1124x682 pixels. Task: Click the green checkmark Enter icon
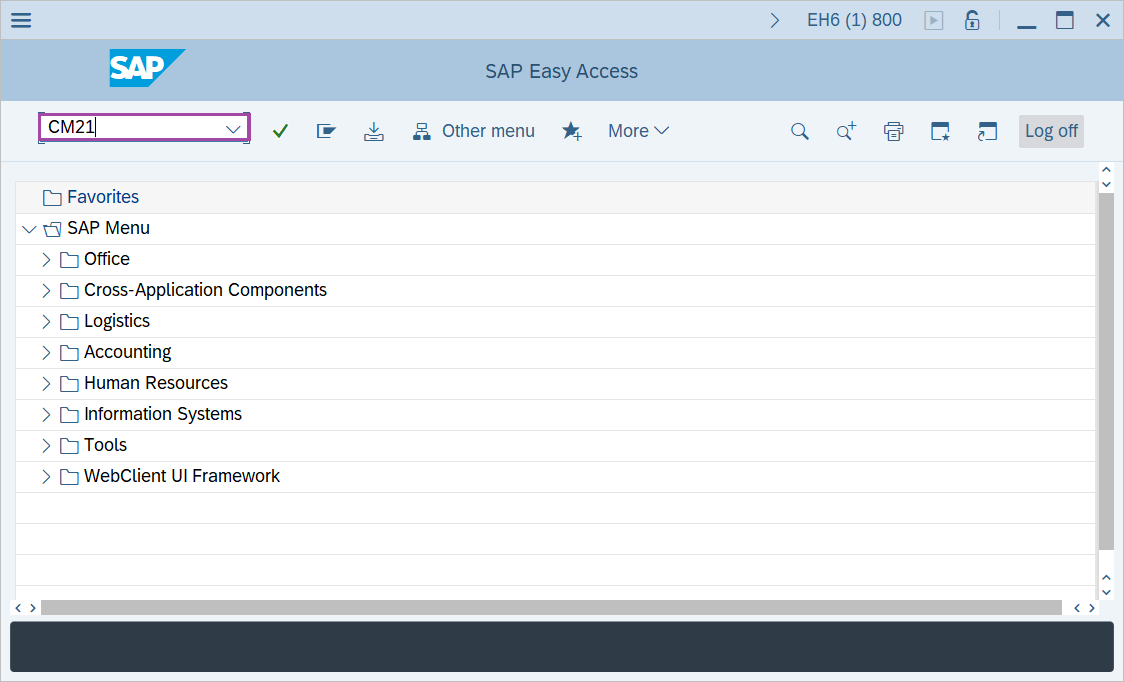[280, 131]
